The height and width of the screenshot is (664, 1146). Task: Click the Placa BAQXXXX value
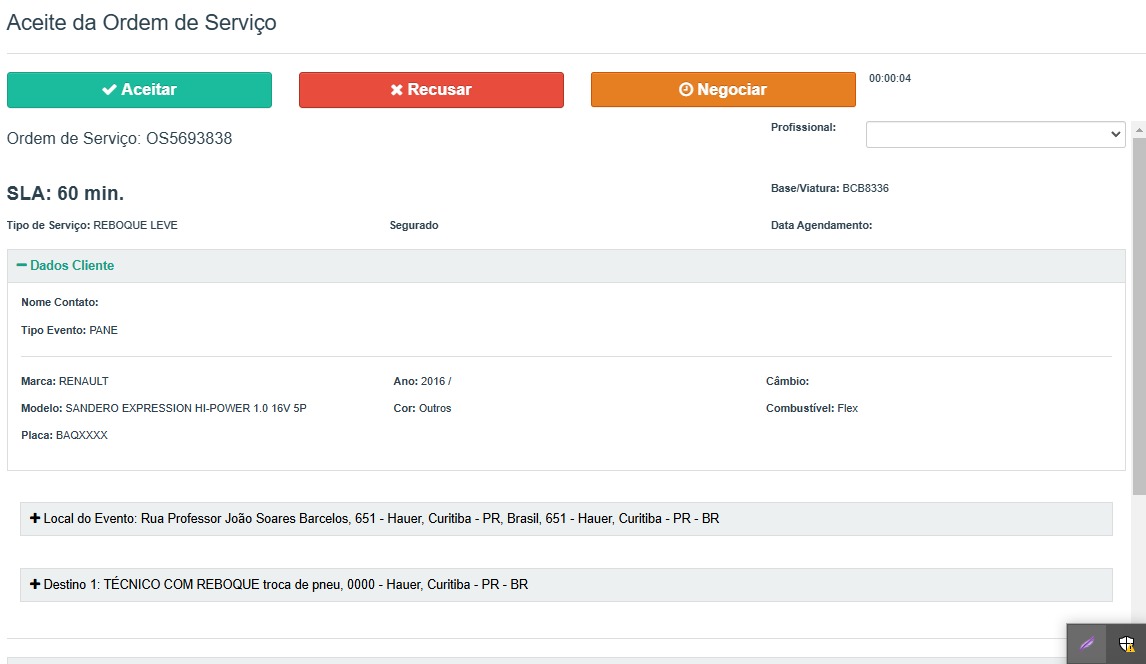pyautogui.click(x=81, y=435)
